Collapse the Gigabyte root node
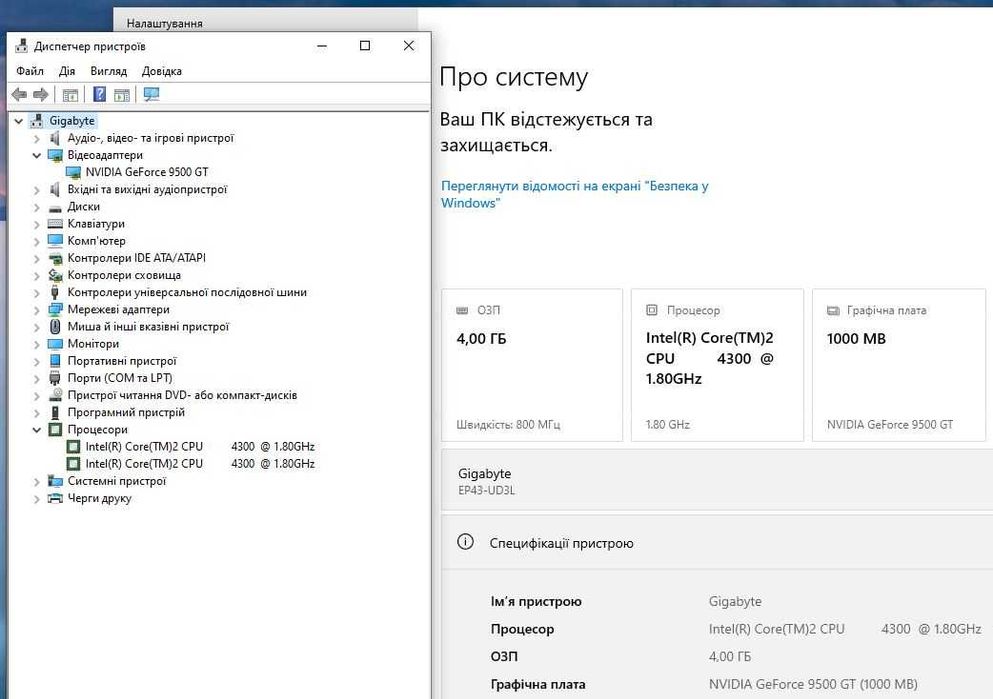This screenshot has height=699, width=993. [19, 121]
